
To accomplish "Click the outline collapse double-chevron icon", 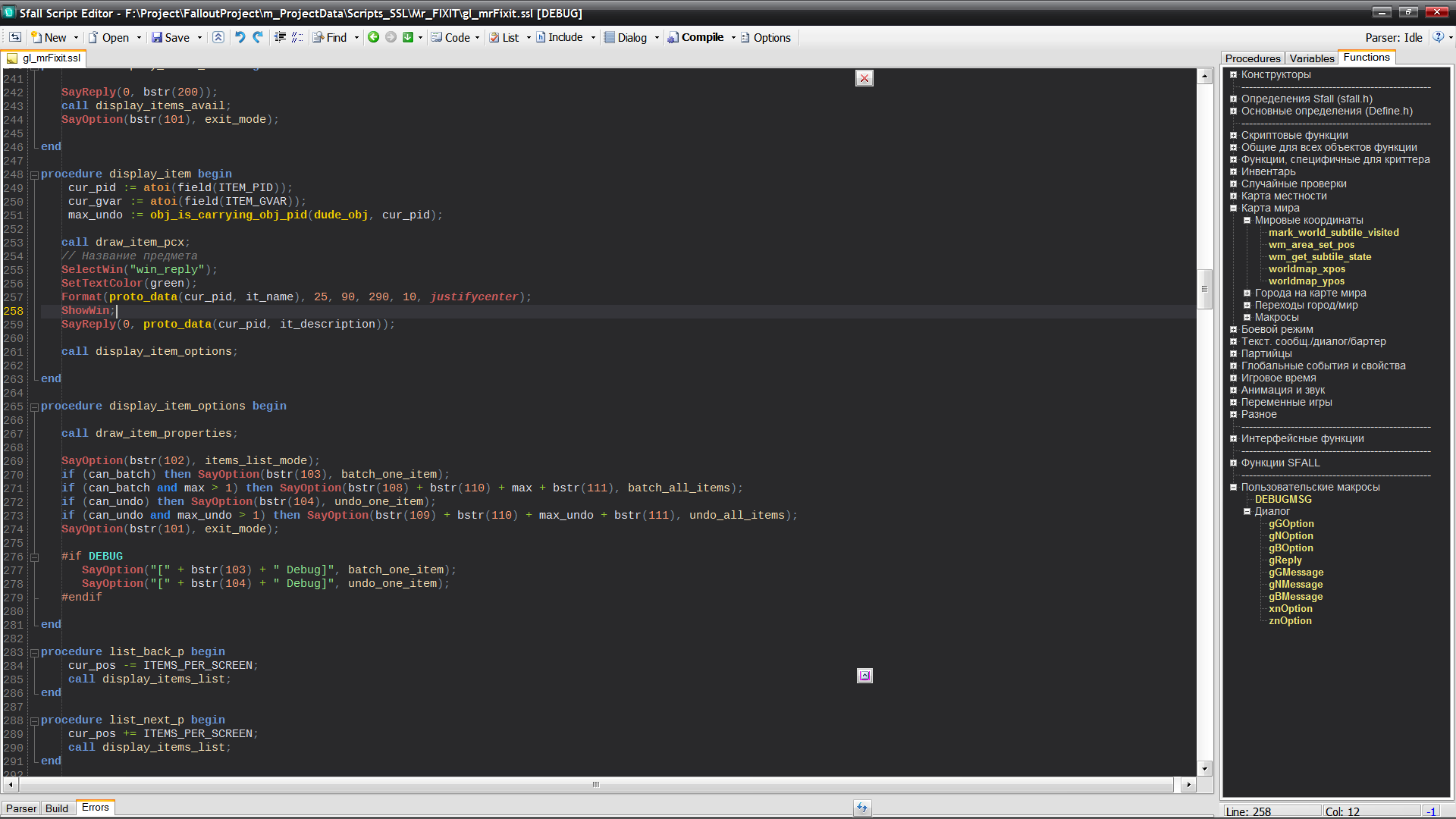I will (x=218, y=37).
